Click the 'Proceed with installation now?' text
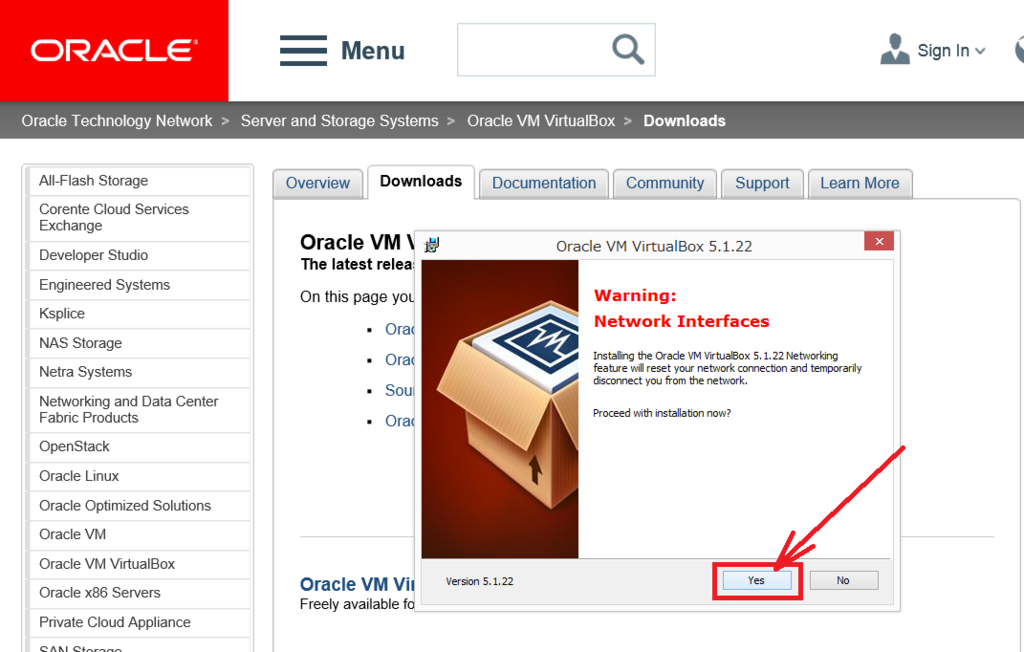This screenshot has width=1024, height=652. pos(662,413)
